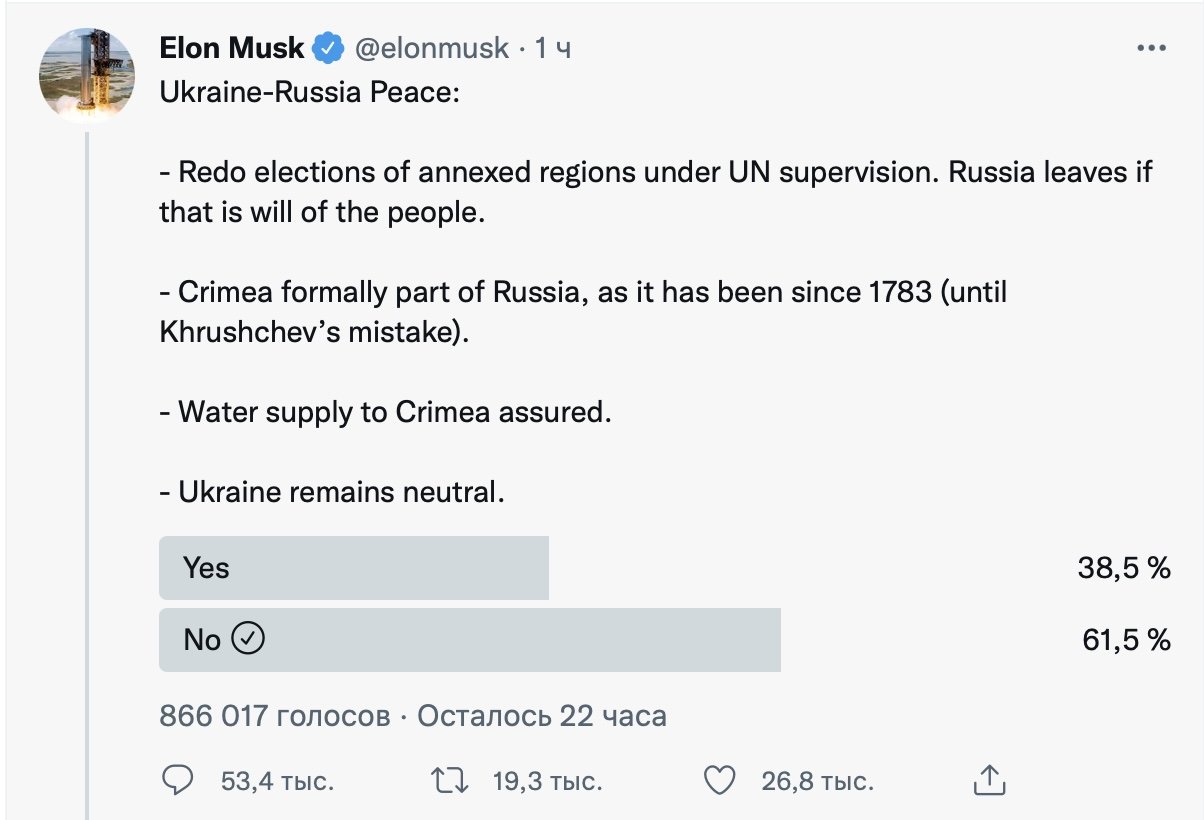
Task: Open the share menu icon
Action: click(x=988, y=780)
